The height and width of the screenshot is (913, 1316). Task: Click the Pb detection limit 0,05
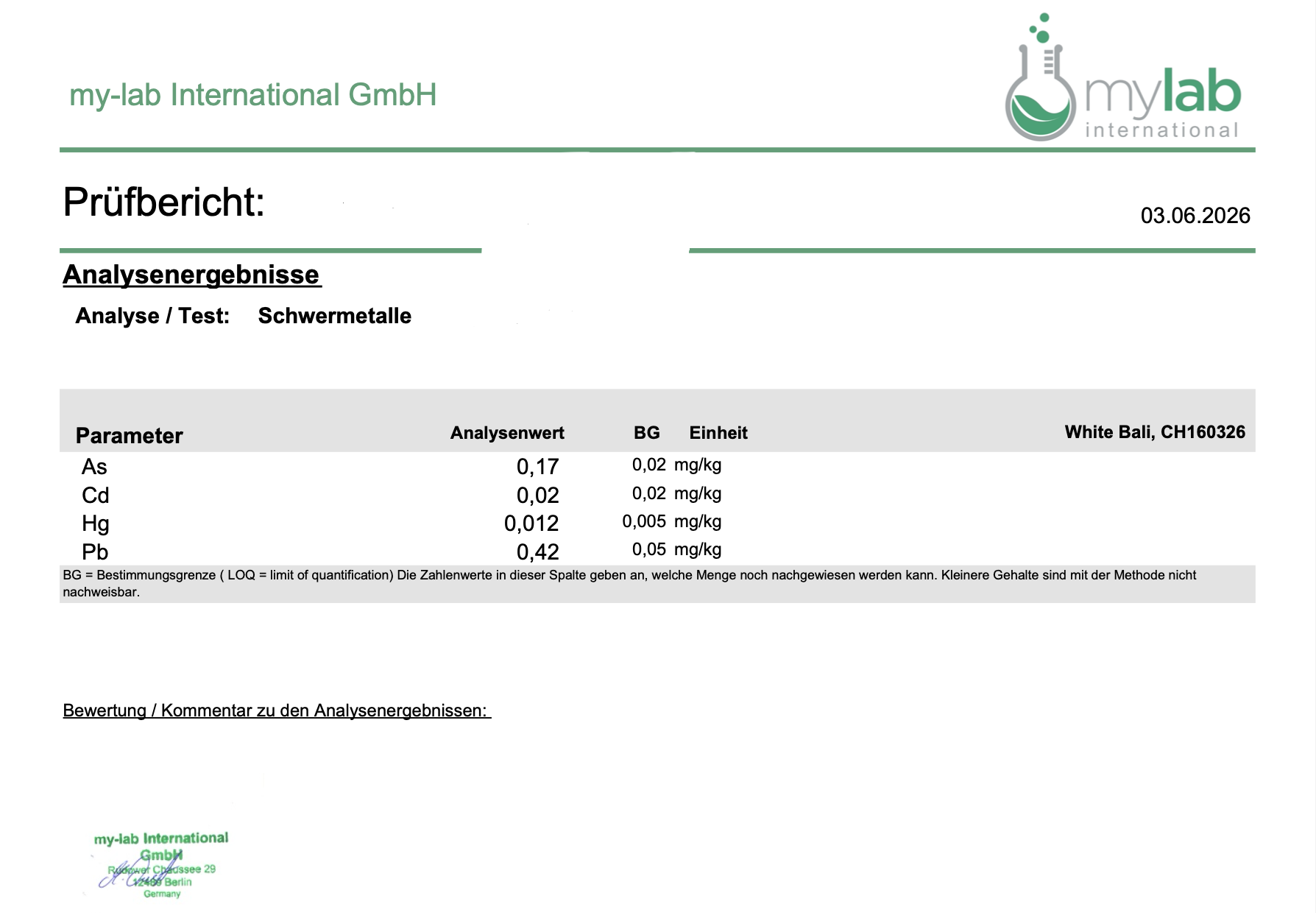click(x=649, y=549)
